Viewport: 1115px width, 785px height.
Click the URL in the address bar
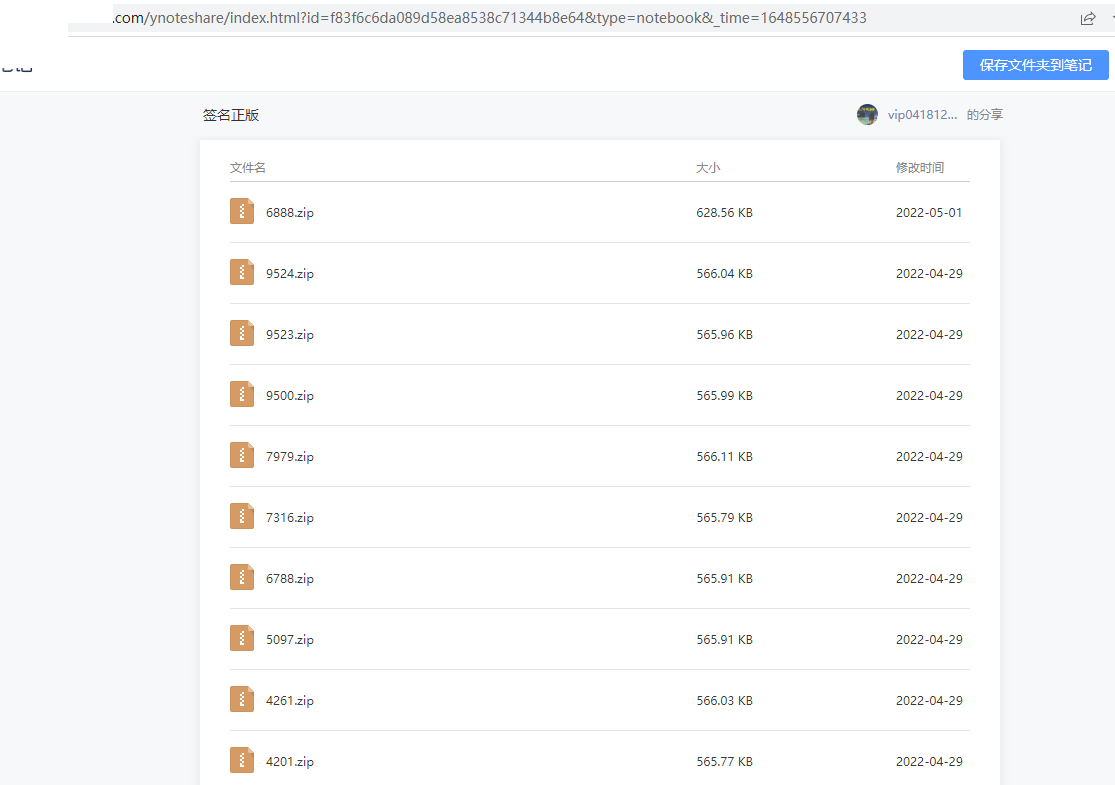click(489, 18)
